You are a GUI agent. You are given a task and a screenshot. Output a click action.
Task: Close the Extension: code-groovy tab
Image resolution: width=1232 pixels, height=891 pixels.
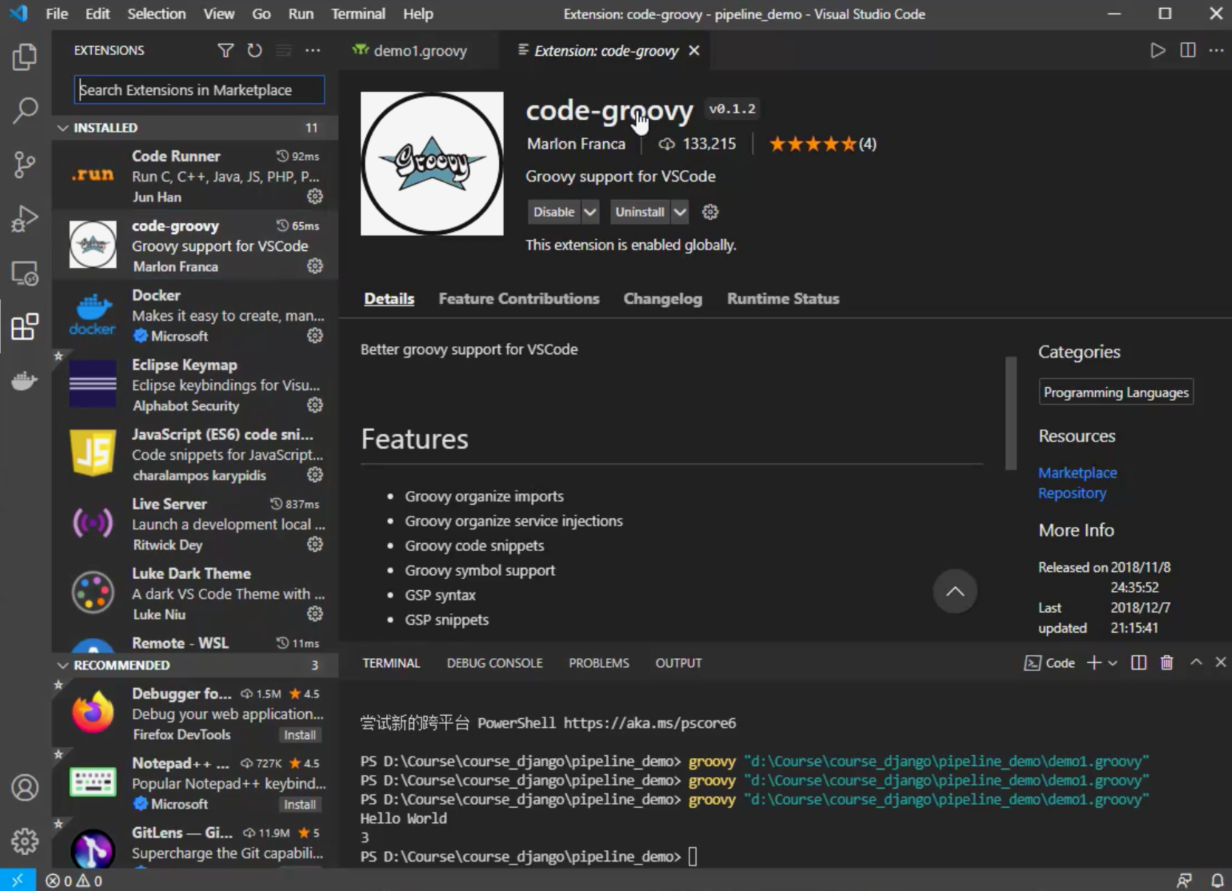coord(695,50)
